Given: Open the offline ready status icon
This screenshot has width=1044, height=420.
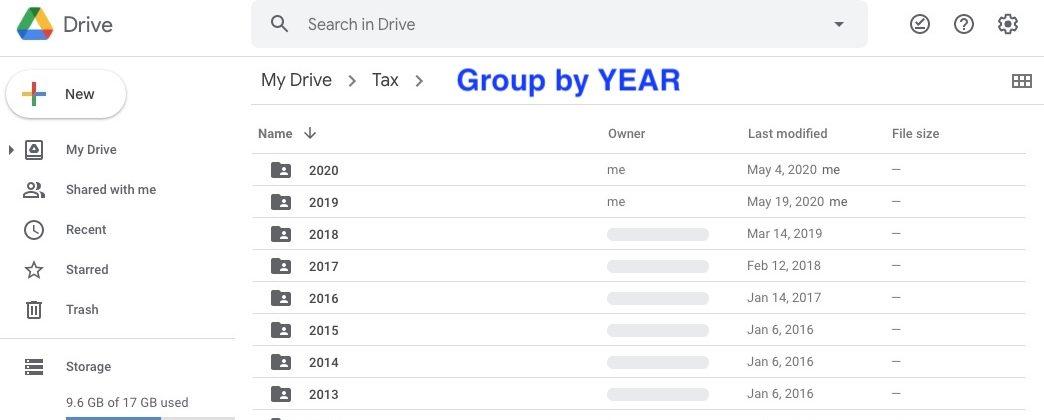Looking at the screenshot, I should click(x=920, y=25).
